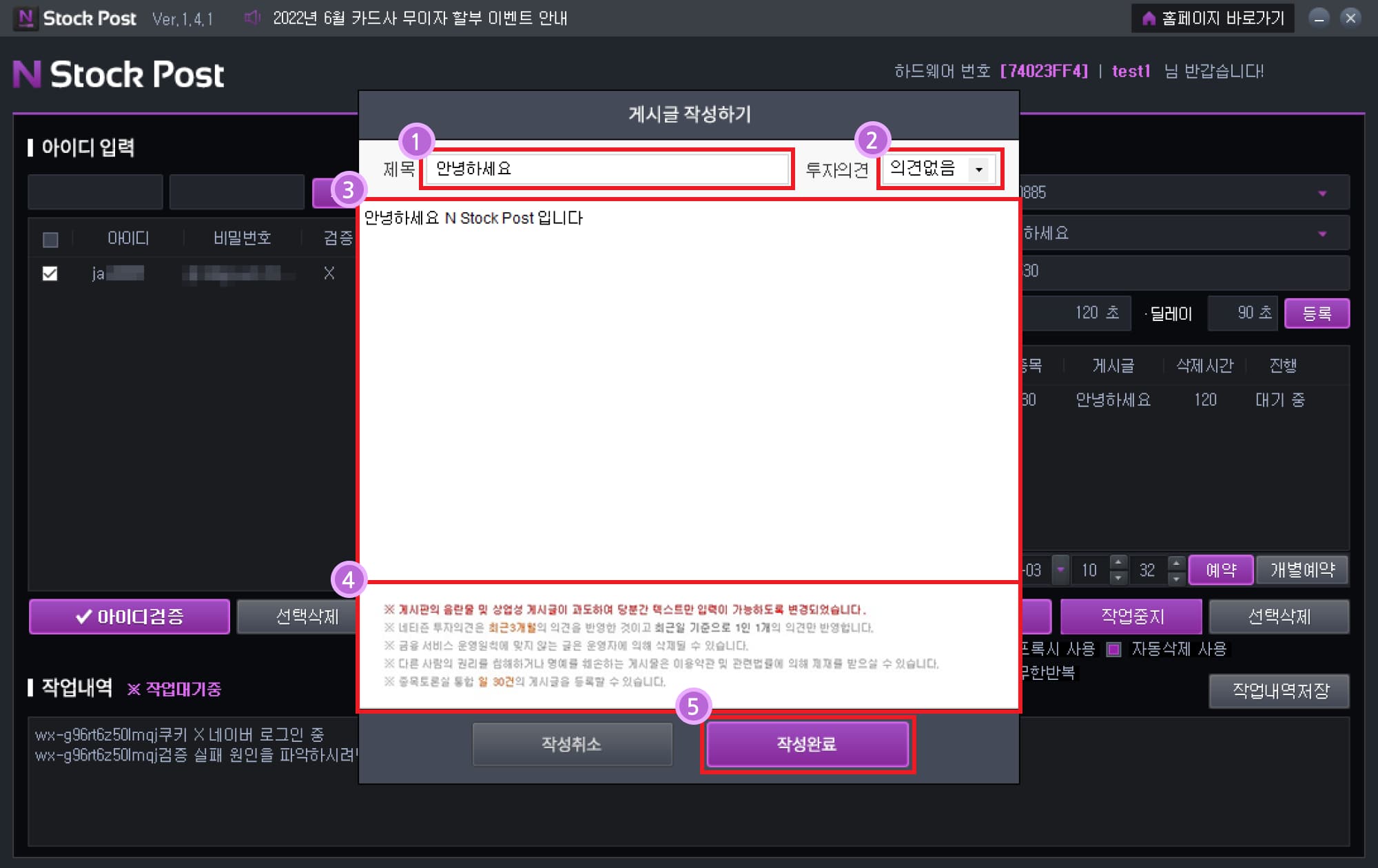Select the 안녕하세요 post cell in task table
The width and height of the screenshot is (1378, 868).
click(1113, 400)
